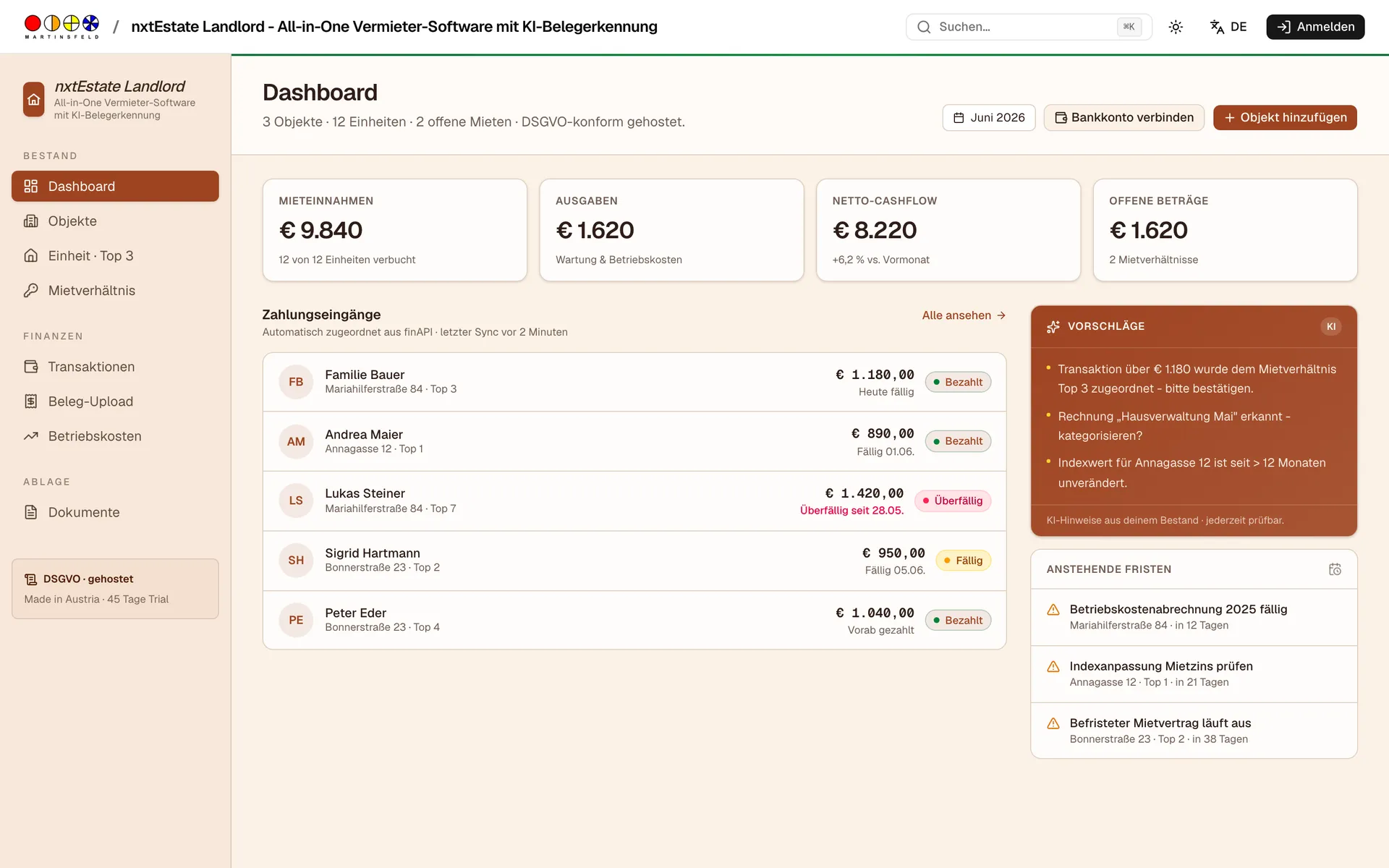Image resolution: width=1389 pixels, height=868 pixels.
Task: Click the PE avatar of Peter Eder
Action: pos(296,620)
